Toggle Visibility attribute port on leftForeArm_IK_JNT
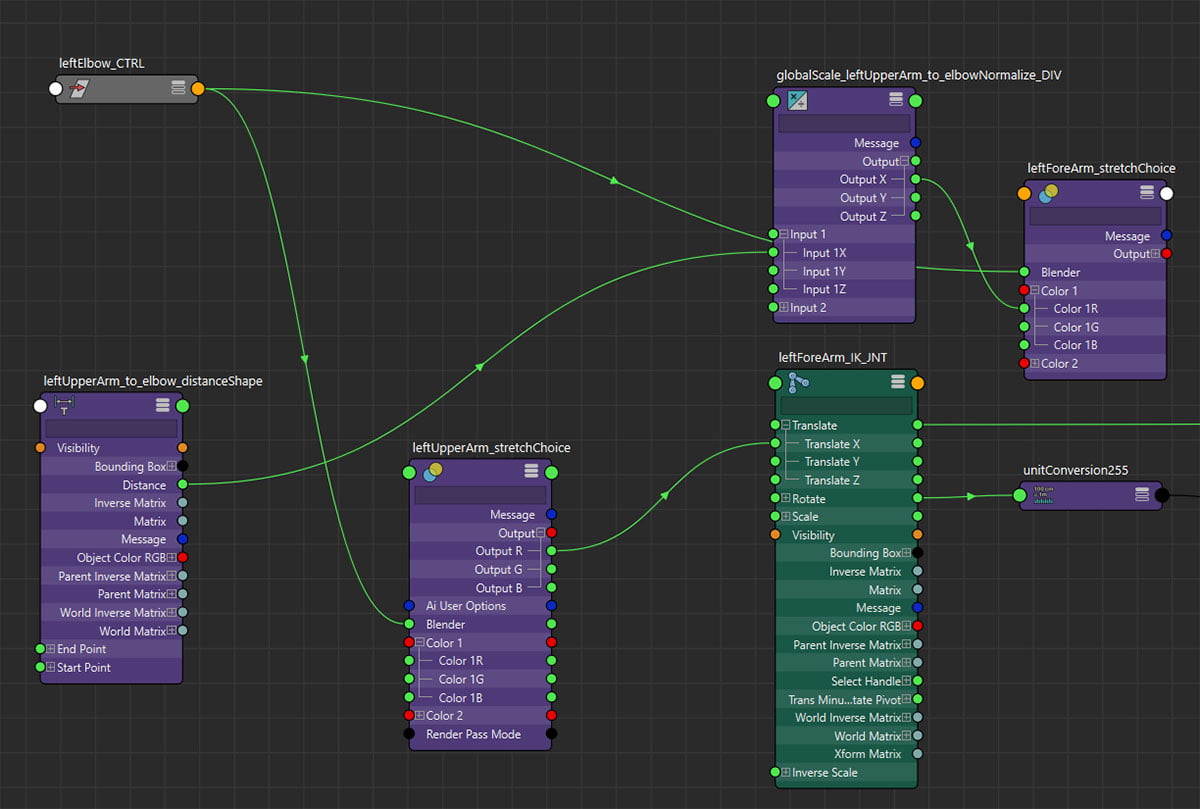 point(774,534)
